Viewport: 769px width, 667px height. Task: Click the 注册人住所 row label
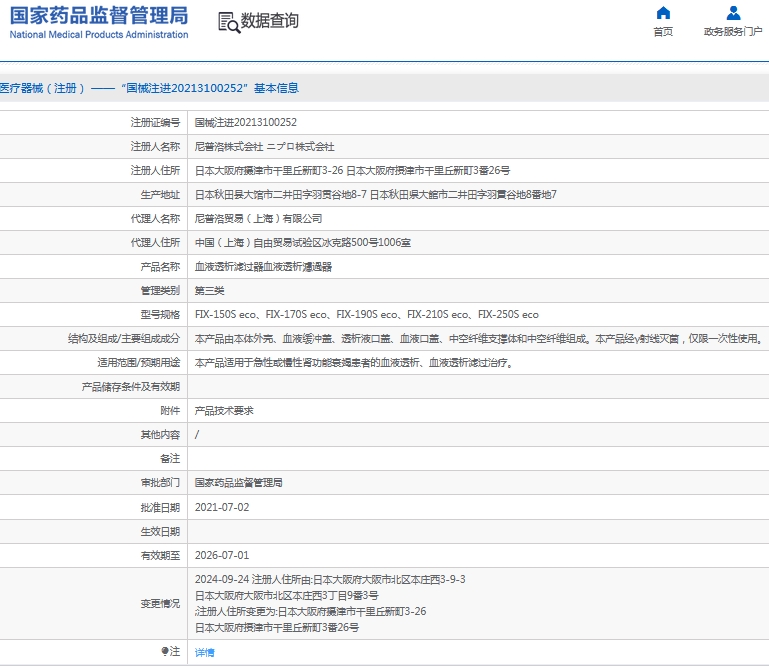[155, 171]
